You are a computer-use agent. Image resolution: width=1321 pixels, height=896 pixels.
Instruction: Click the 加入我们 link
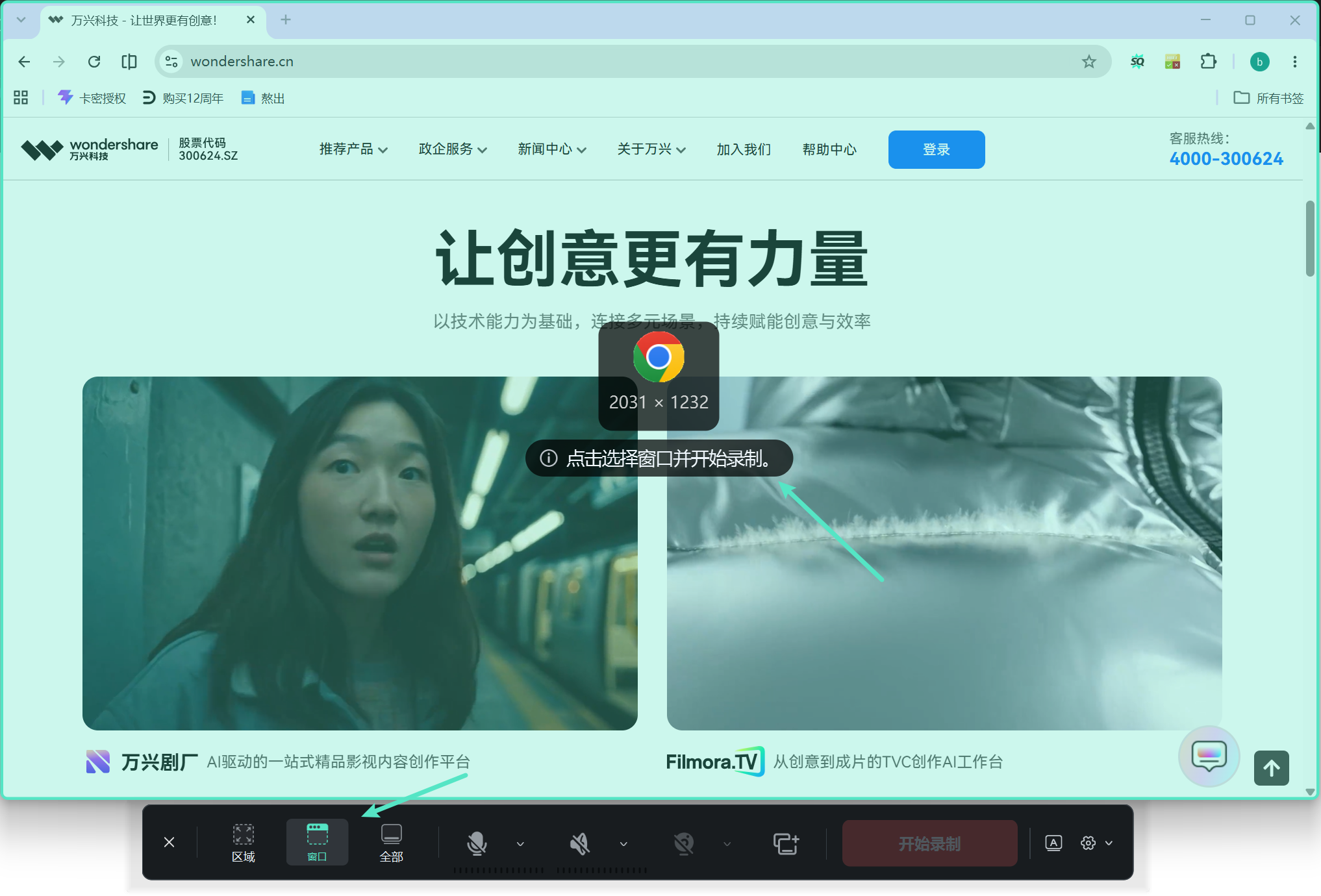click(x=744, y=149)
